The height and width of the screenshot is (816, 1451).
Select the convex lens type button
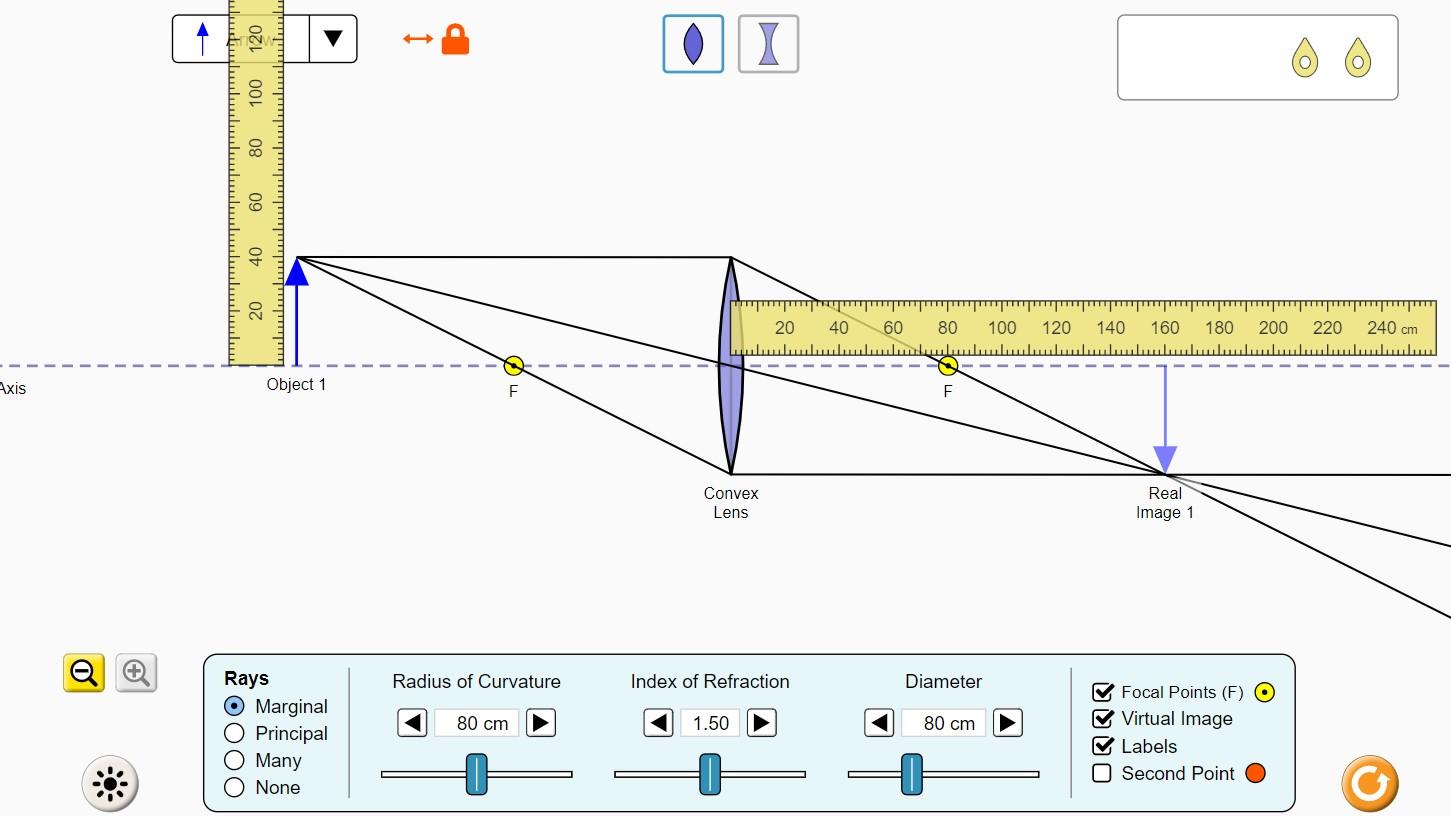pos(693,44)
